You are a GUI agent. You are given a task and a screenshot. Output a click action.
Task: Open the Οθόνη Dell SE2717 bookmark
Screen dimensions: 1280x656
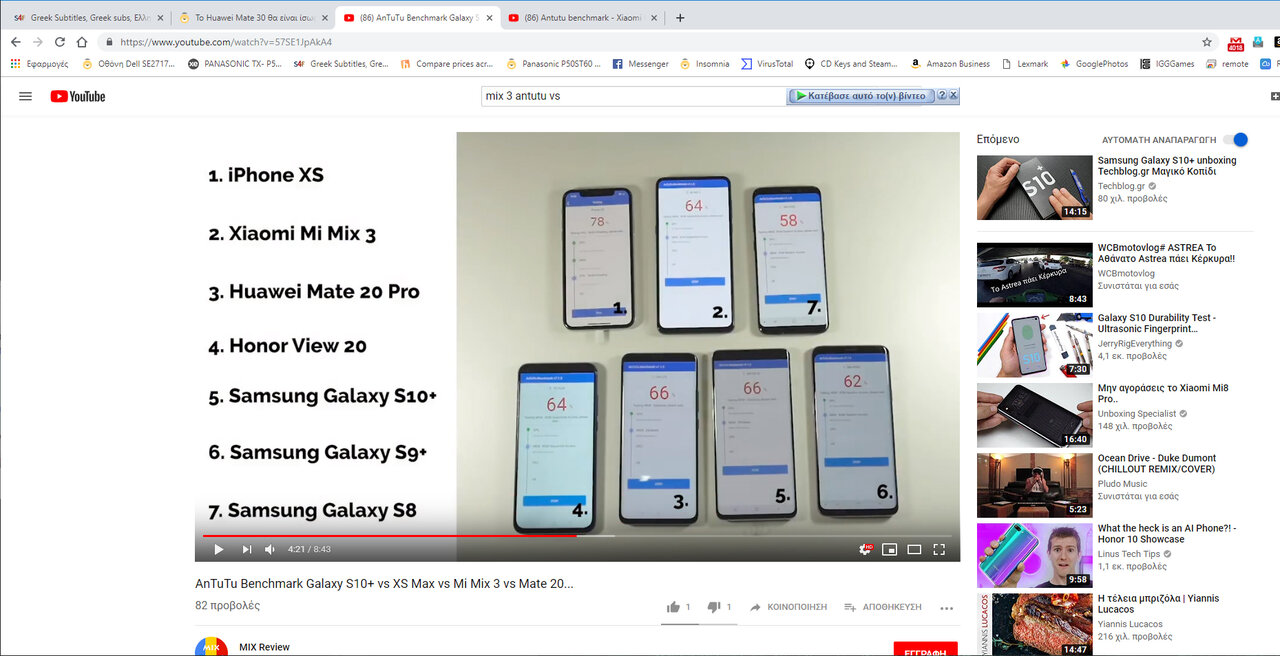click(x=128, y=64)
